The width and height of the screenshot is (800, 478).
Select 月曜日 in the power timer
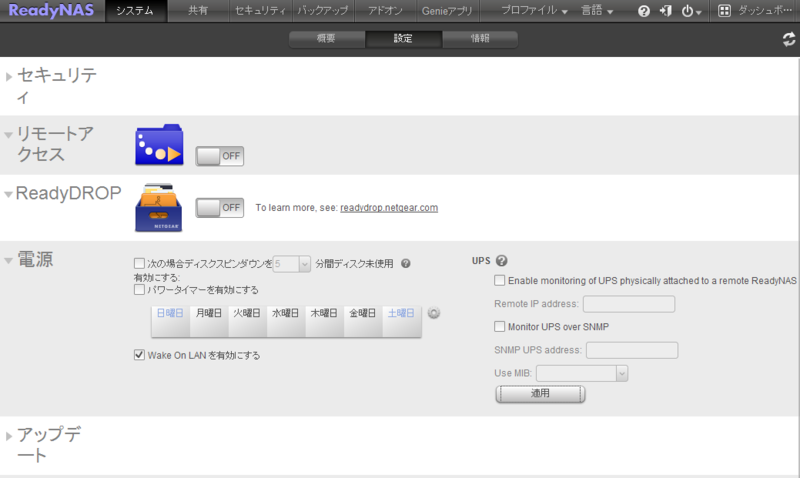click(209, 321)
